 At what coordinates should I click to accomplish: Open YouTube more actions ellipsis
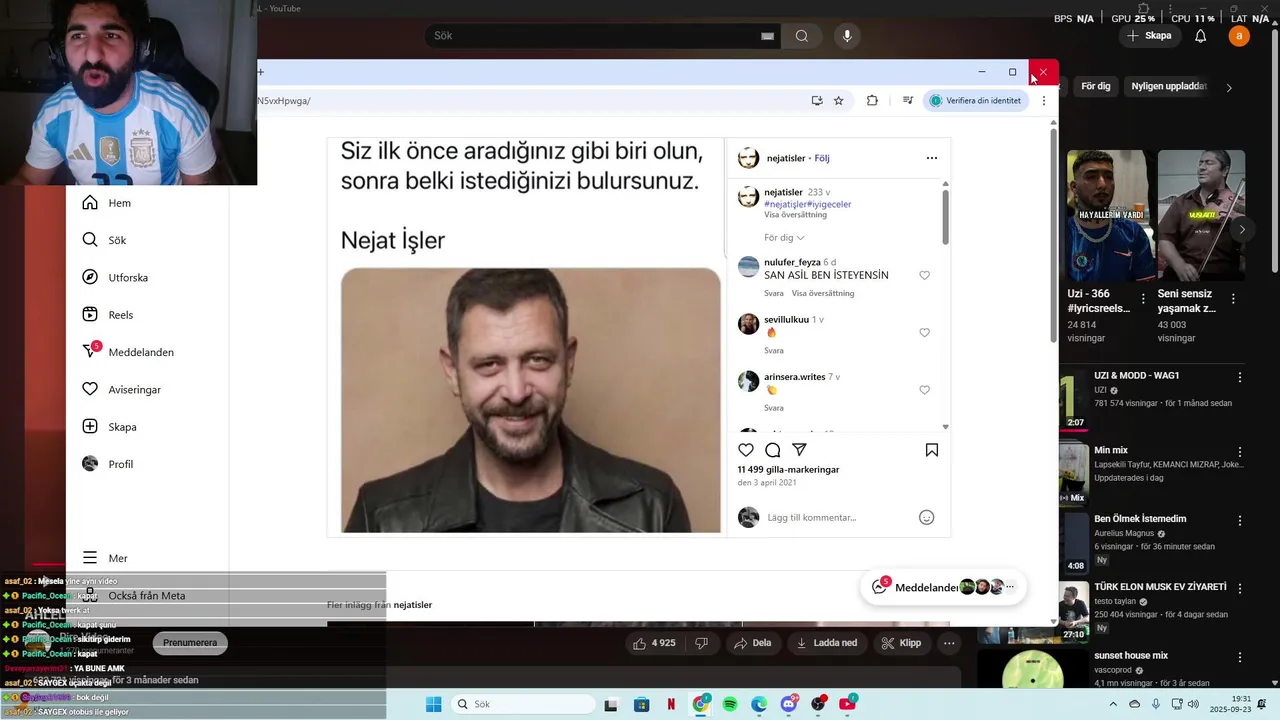click(x=949, y=643)
